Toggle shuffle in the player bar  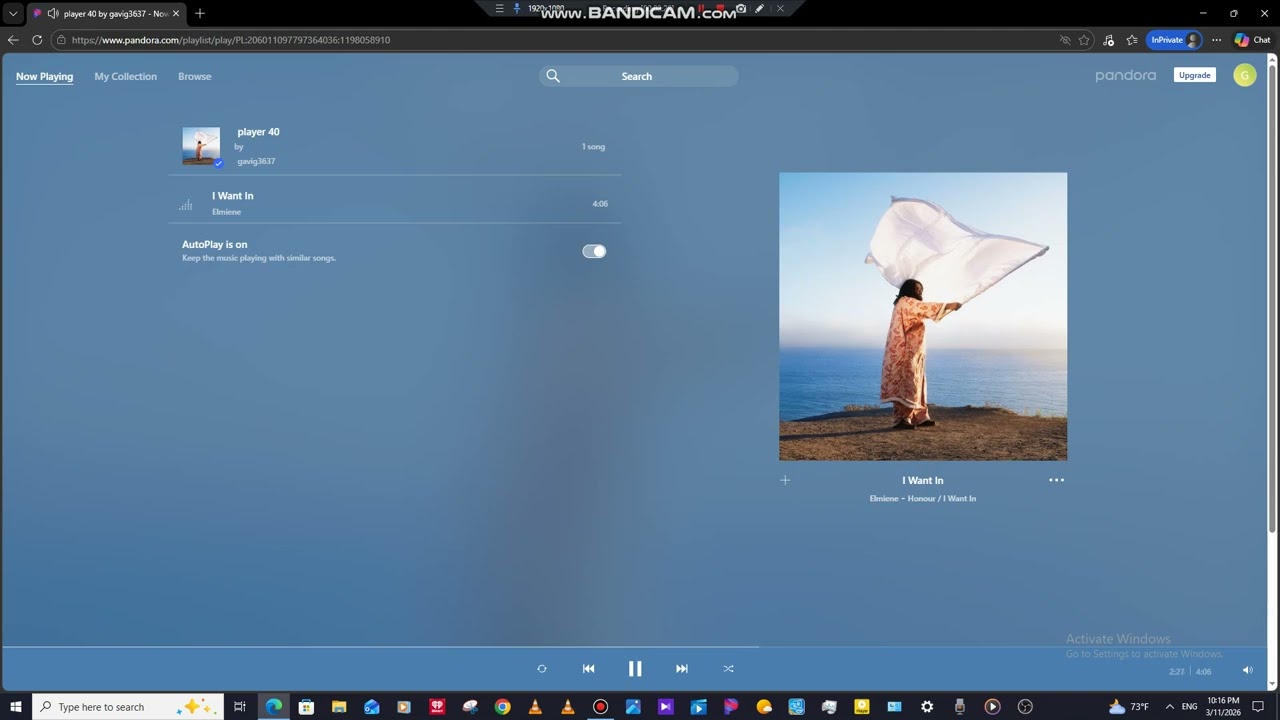pos(728,669)
